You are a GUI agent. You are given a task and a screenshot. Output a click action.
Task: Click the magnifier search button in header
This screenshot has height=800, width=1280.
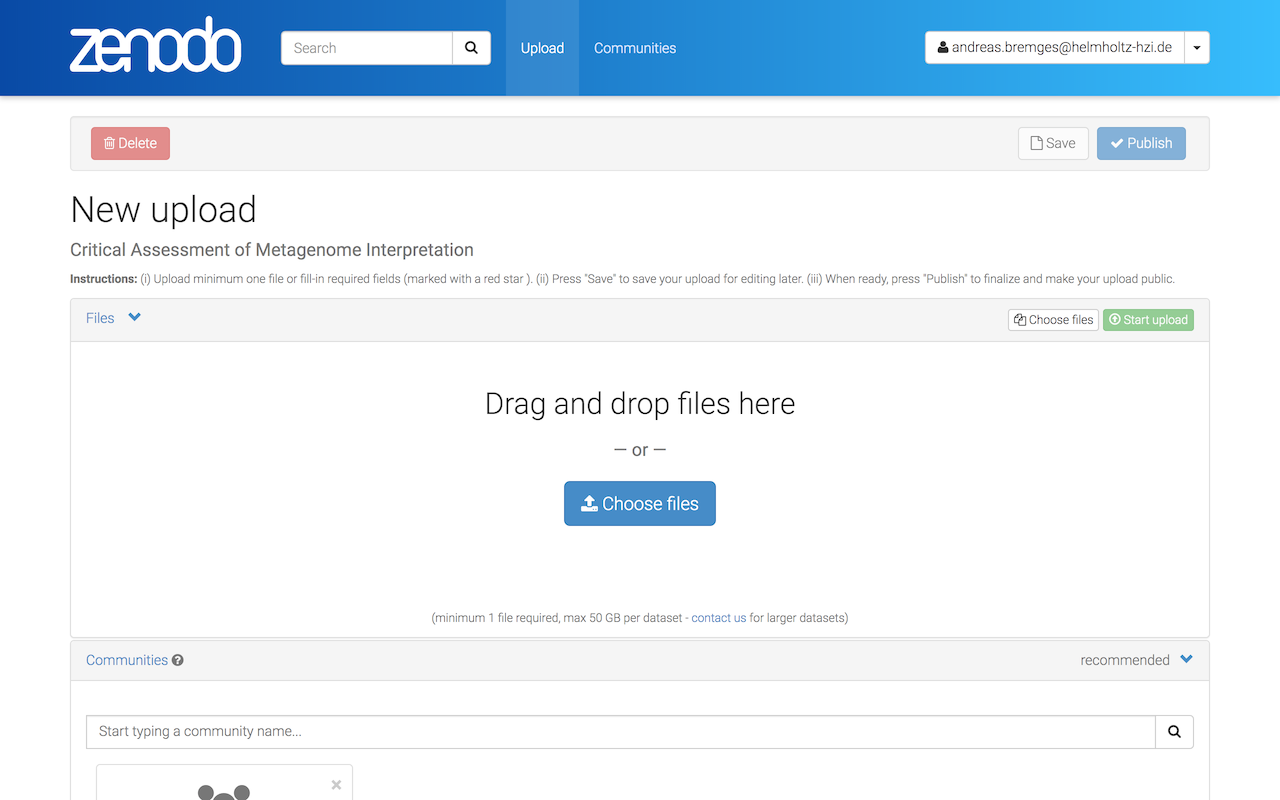(471, 48)
